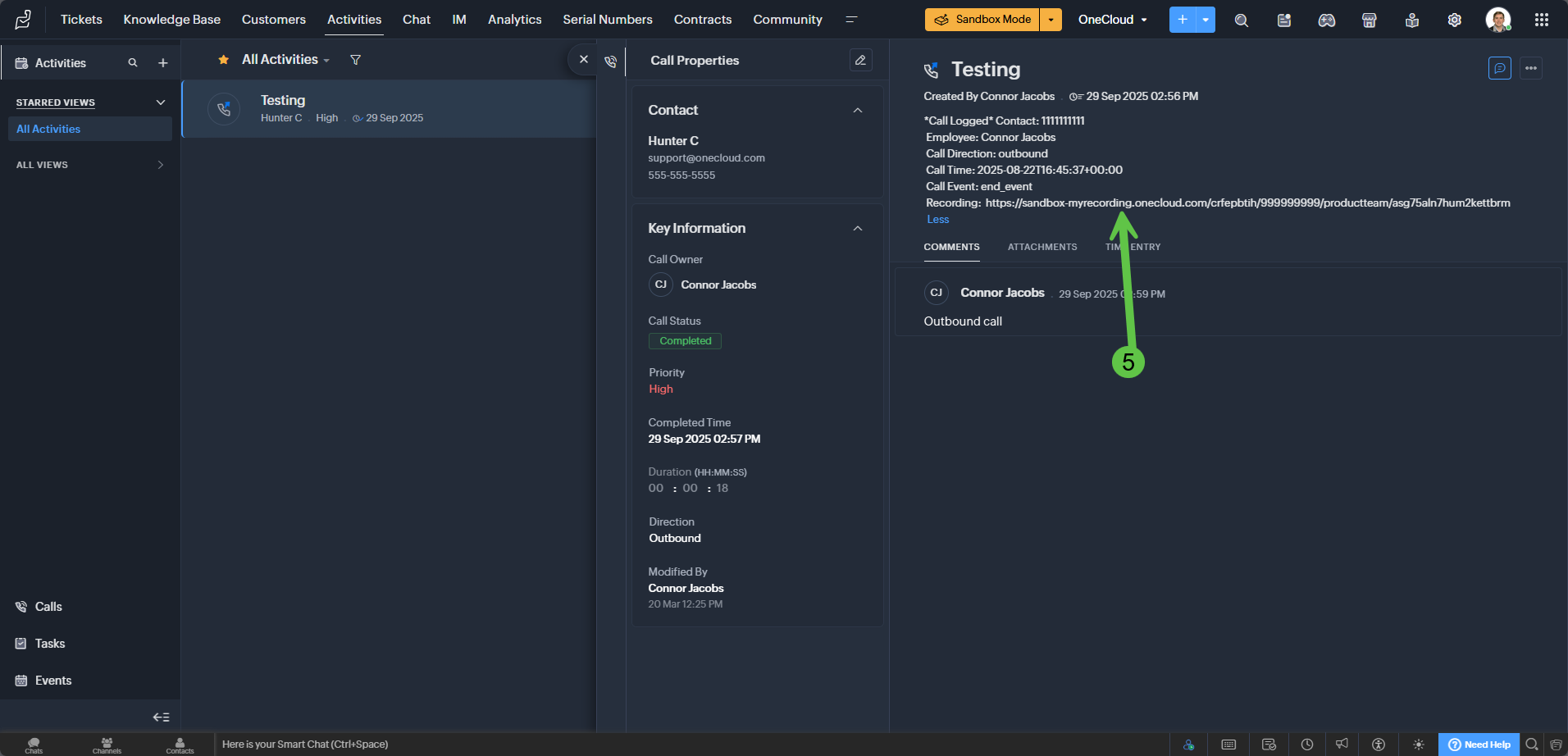This screenshot has width=1568, height=756.
Task: Open the OneCloud department dropdown
Action: pyautogui.click(x=1112, y=20)
